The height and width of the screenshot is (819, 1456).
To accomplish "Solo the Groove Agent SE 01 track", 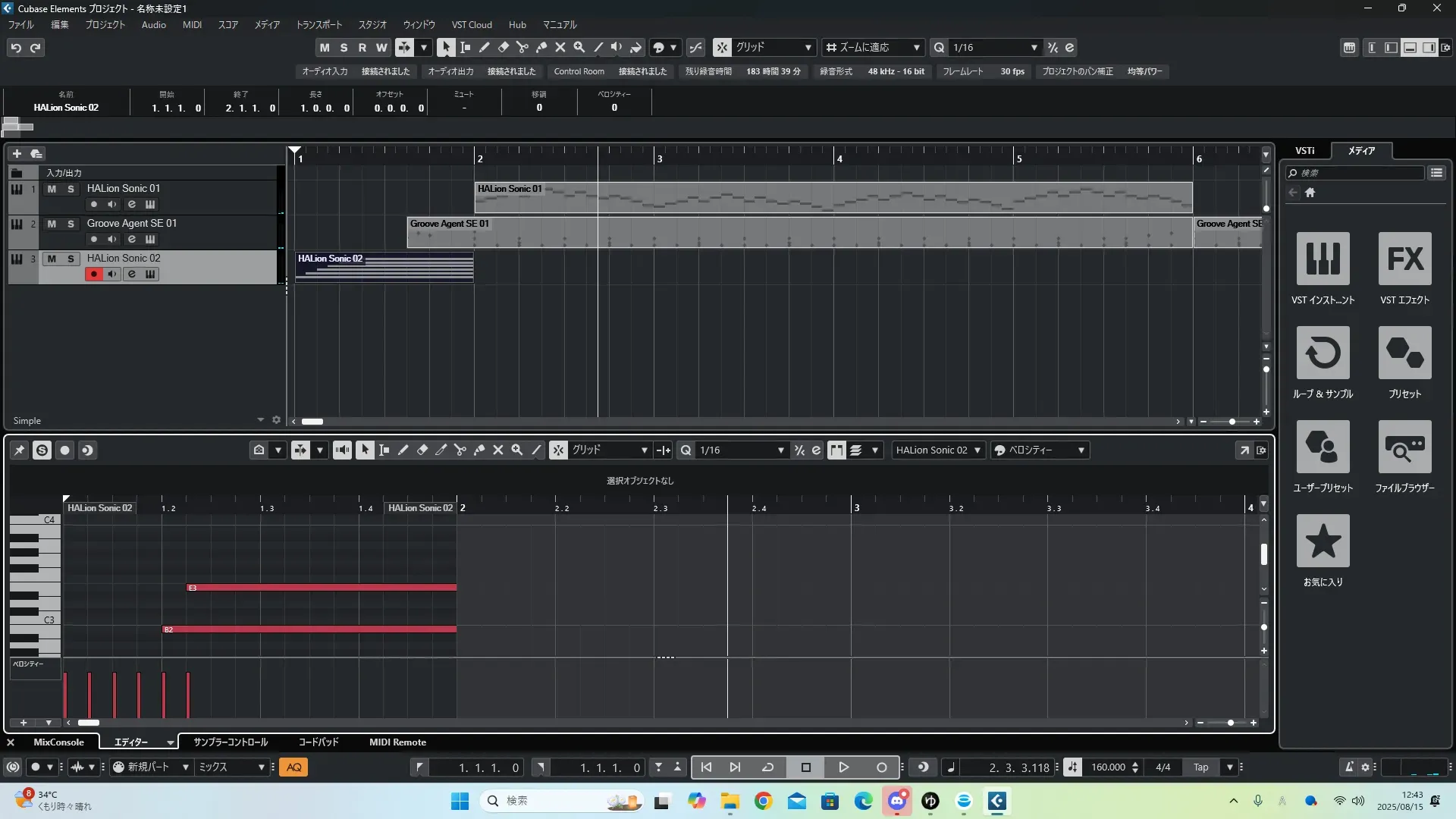I will pos(71,224).
